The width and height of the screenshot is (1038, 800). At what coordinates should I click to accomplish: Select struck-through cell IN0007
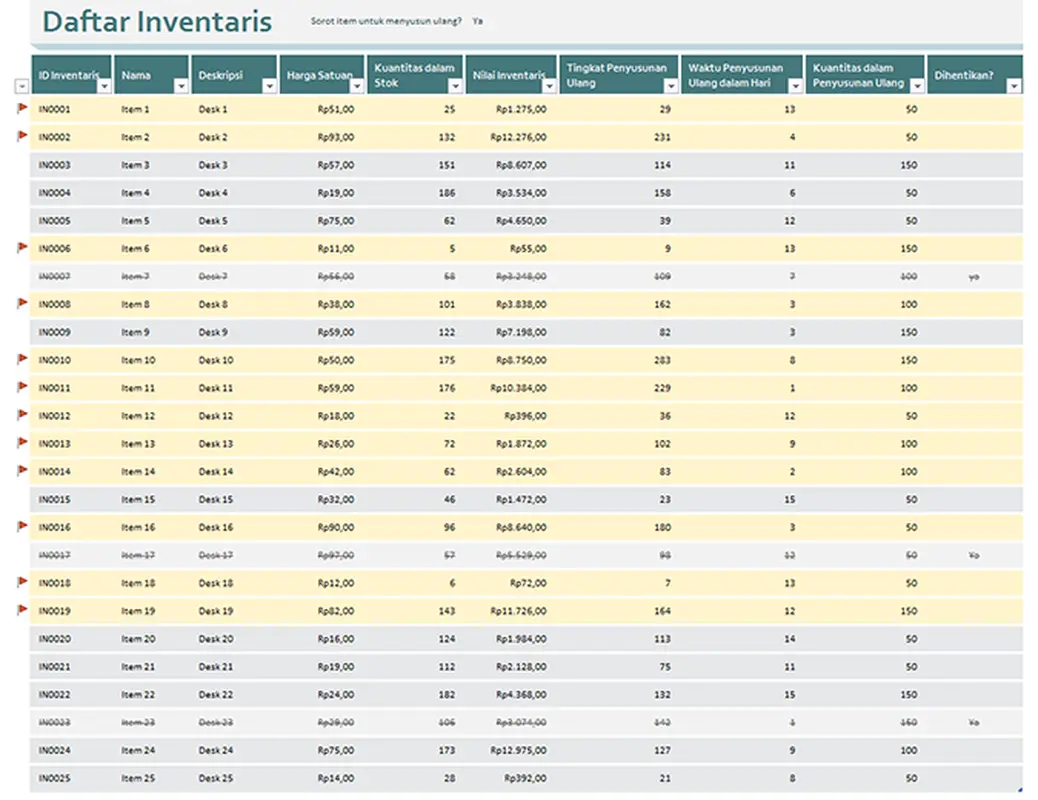point(54,276)
